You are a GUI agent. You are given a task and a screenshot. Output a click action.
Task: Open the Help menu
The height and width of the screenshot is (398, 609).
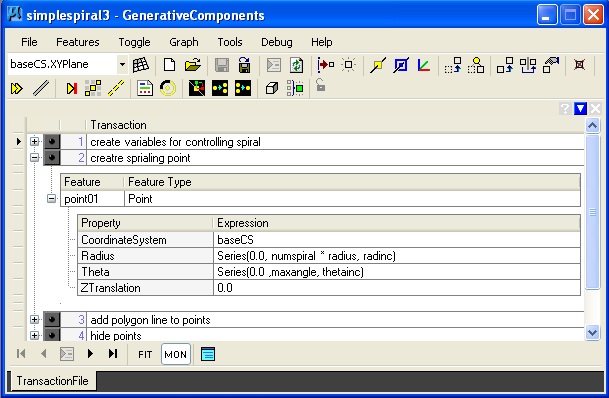click(x=322, y=42)
